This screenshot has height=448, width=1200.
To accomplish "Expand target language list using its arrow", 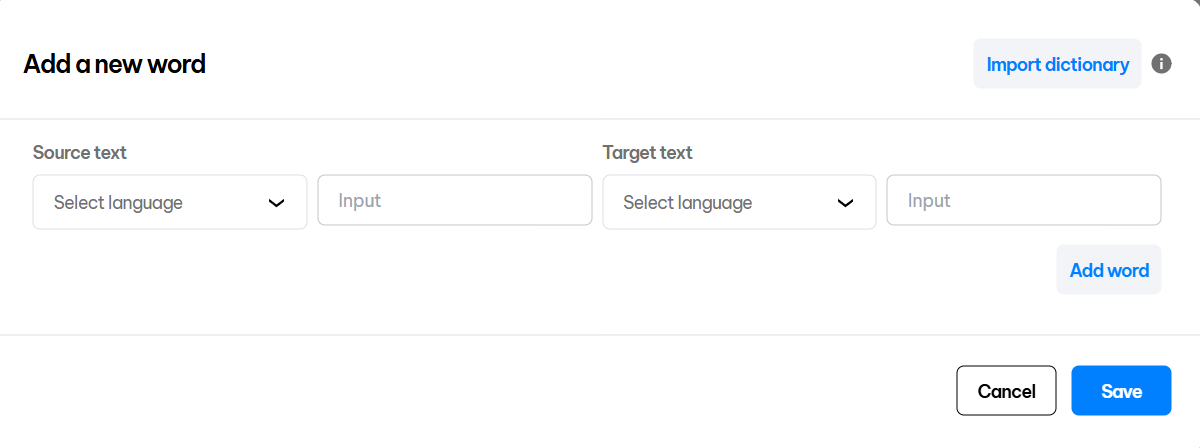I will (846, 203).
